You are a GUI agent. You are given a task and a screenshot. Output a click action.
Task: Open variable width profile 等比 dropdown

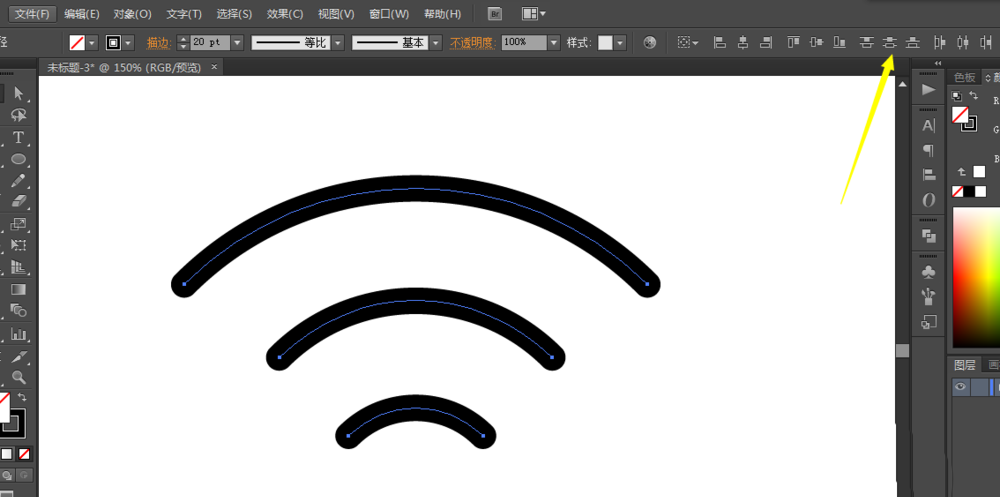pyautogui.click(x=338, y=43)
